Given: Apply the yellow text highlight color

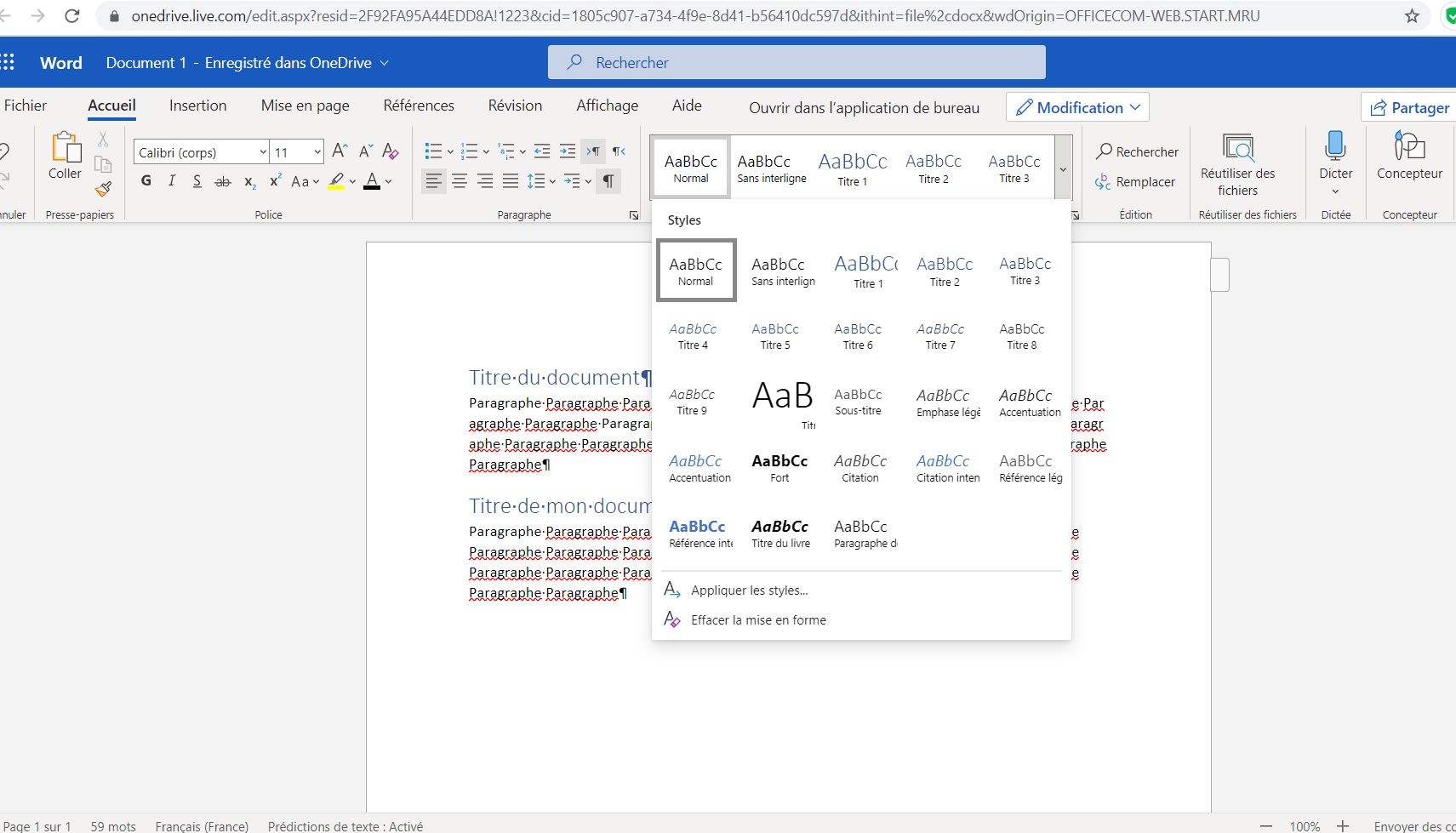Looking at the screenshot, I should point(337,181).
